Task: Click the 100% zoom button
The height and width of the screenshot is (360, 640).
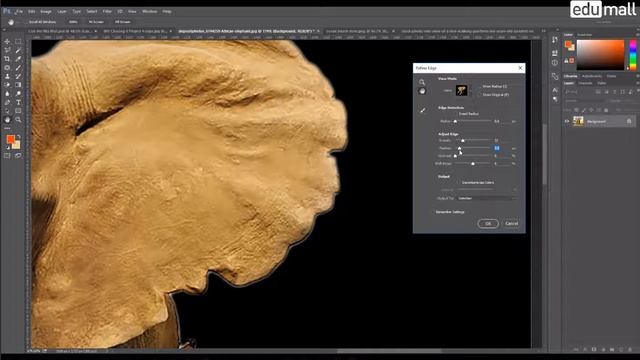Action: (x=73, y=22)
